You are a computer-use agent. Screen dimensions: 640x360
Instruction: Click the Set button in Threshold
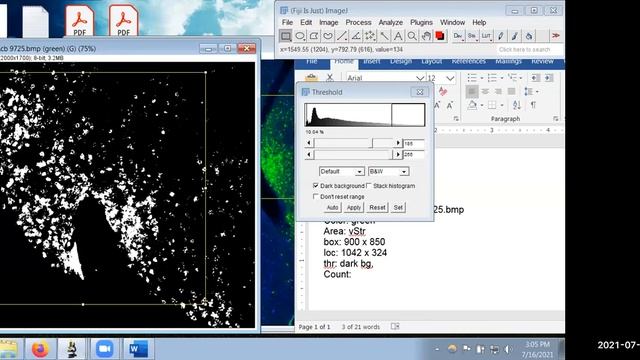398,207
